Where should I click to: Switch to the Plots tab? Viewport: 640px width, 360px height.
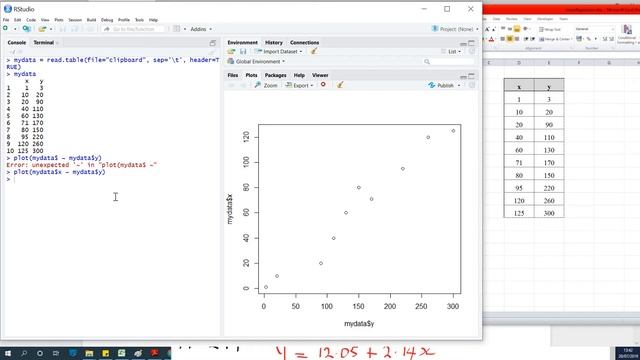[251, 75]
